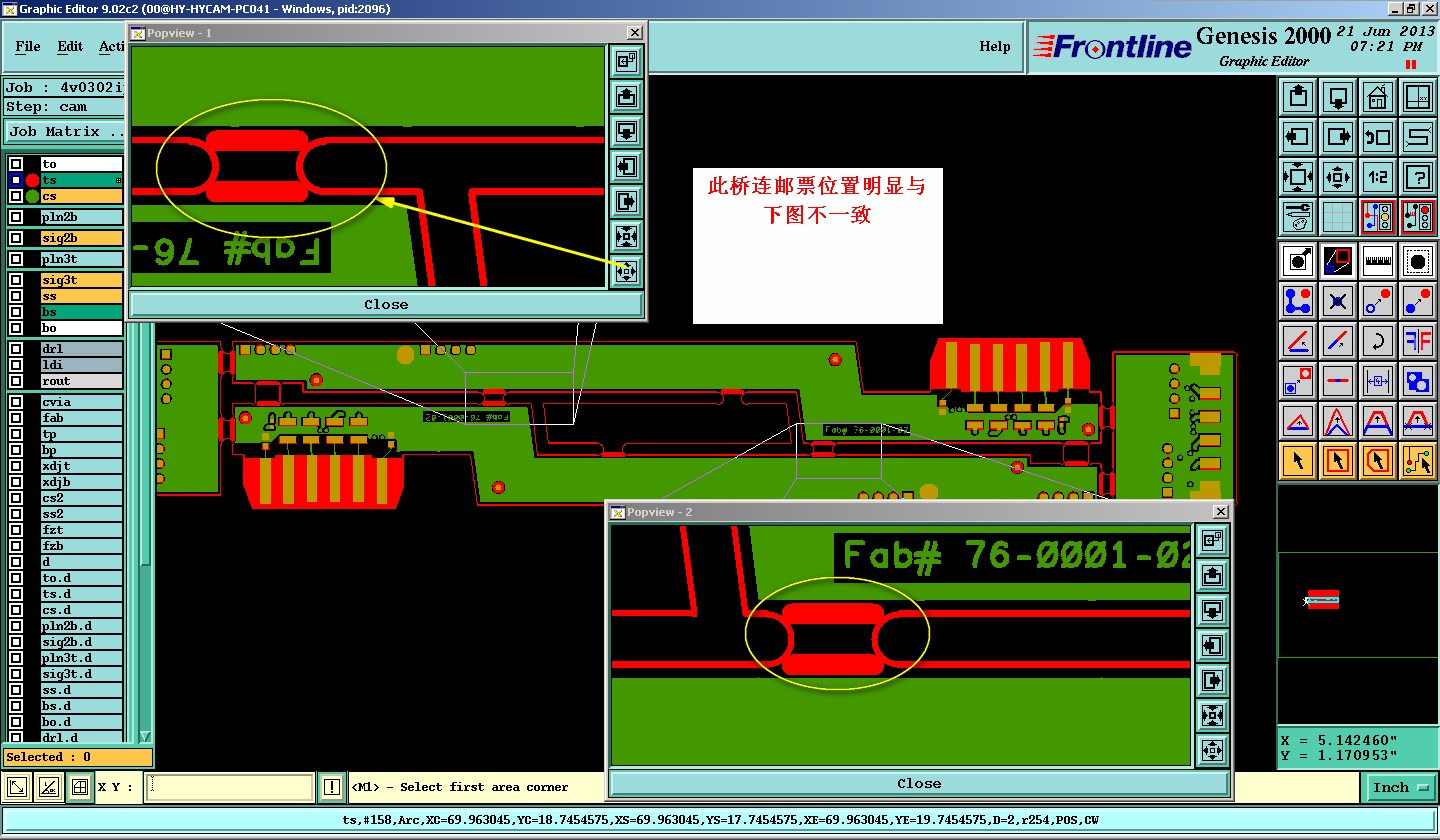Click the rotate arrow tool icon
The image size is (1440, 840).
click(x=1378, y=340)
